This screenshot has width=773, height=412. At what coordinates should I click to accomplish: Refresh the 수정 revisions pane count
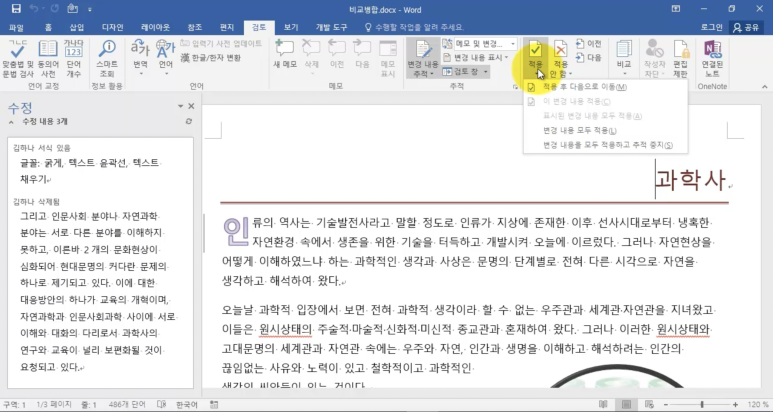[189, 121]
